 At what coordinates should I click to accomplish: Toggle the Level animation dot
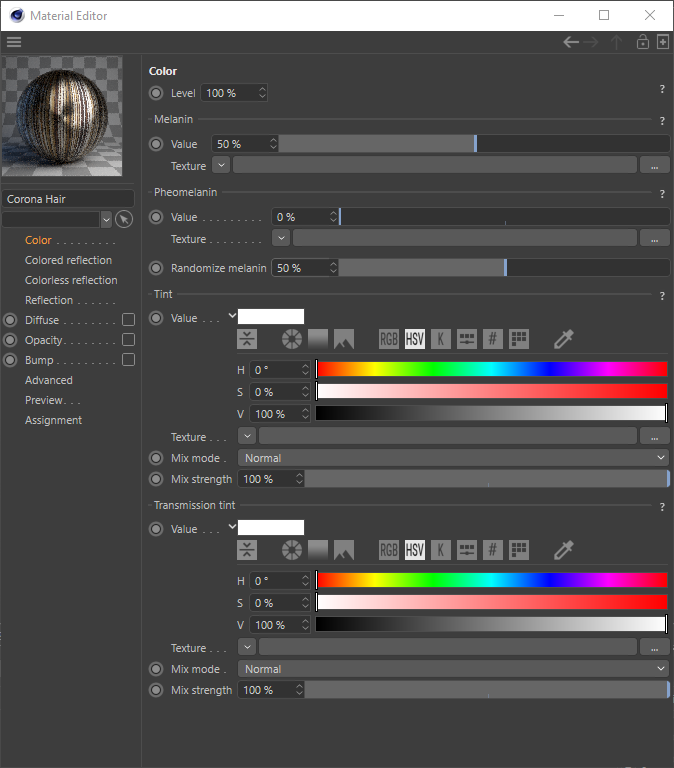[x=156, y=93]
